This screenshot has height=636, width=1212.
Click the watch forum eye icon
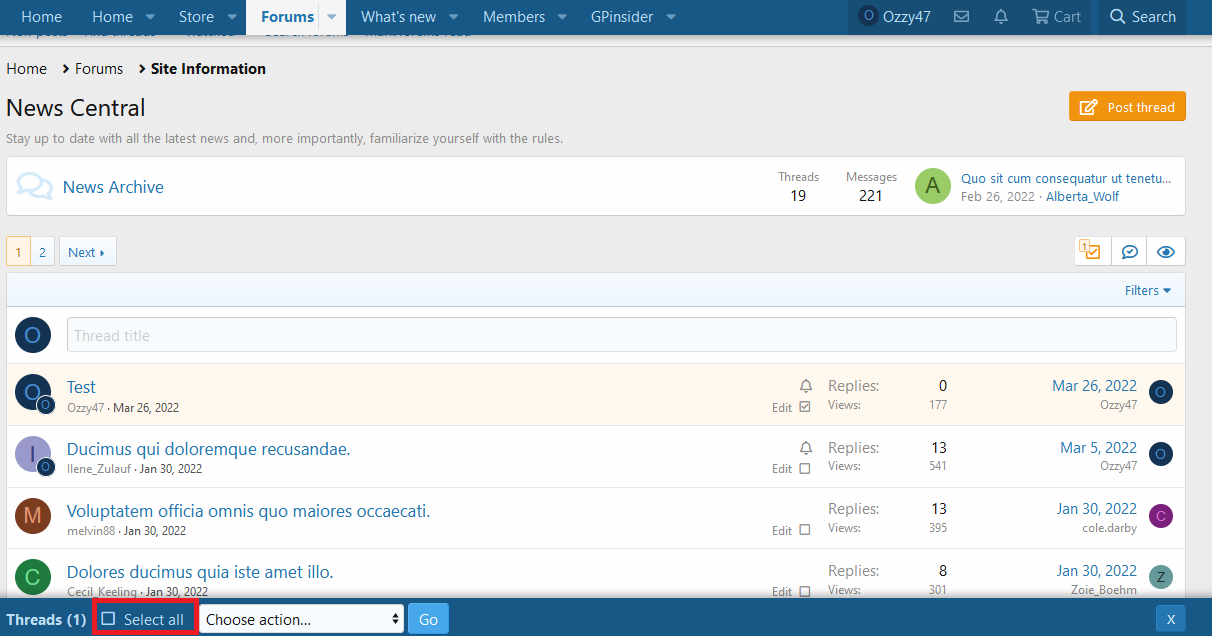click(1165, 252)
